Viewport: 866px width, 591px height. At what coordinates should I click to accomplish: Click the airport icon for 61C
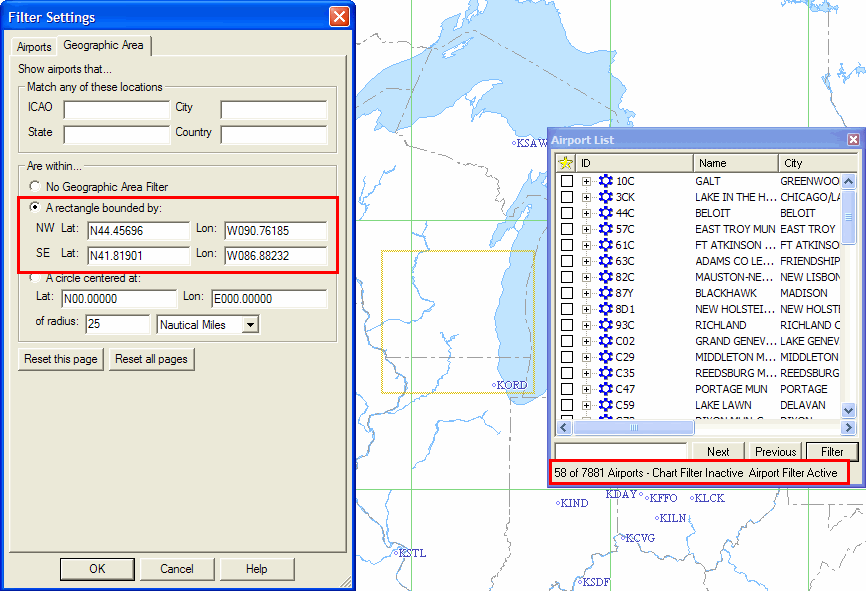pos(606,245)
